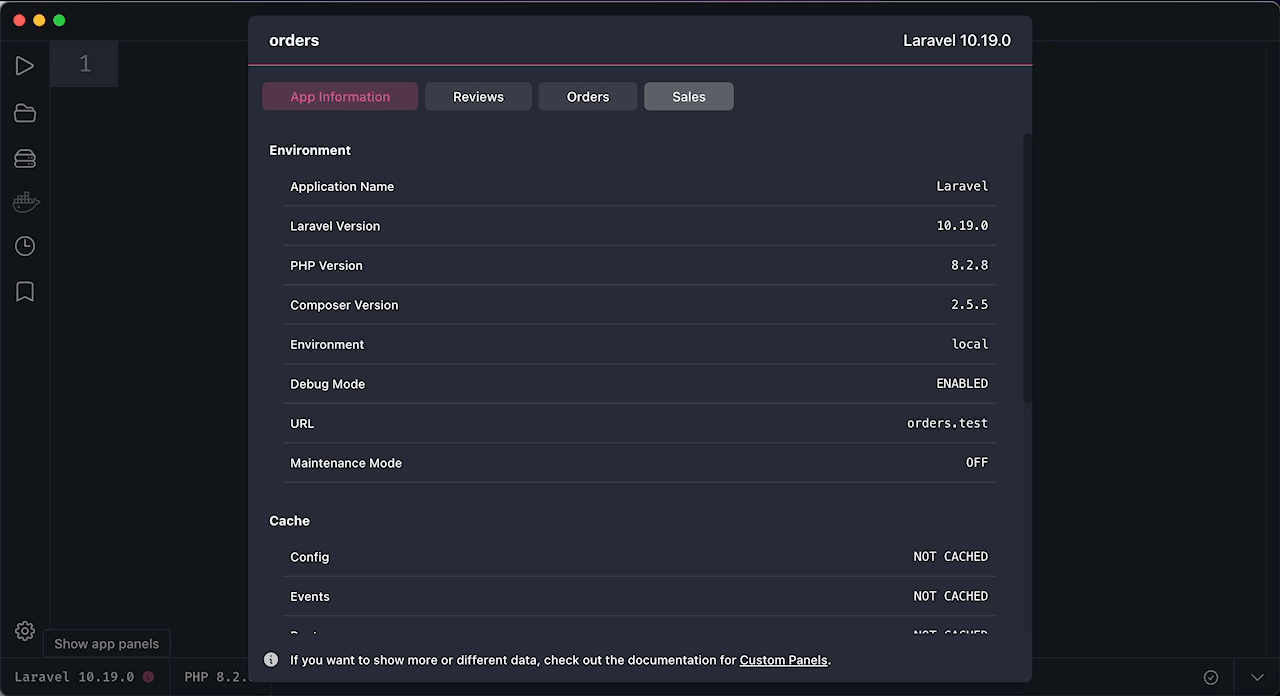The height and width of the screenshot is (696, 1280).
Task: Click the Maintenance Mode row label
Action: [346, 463]
